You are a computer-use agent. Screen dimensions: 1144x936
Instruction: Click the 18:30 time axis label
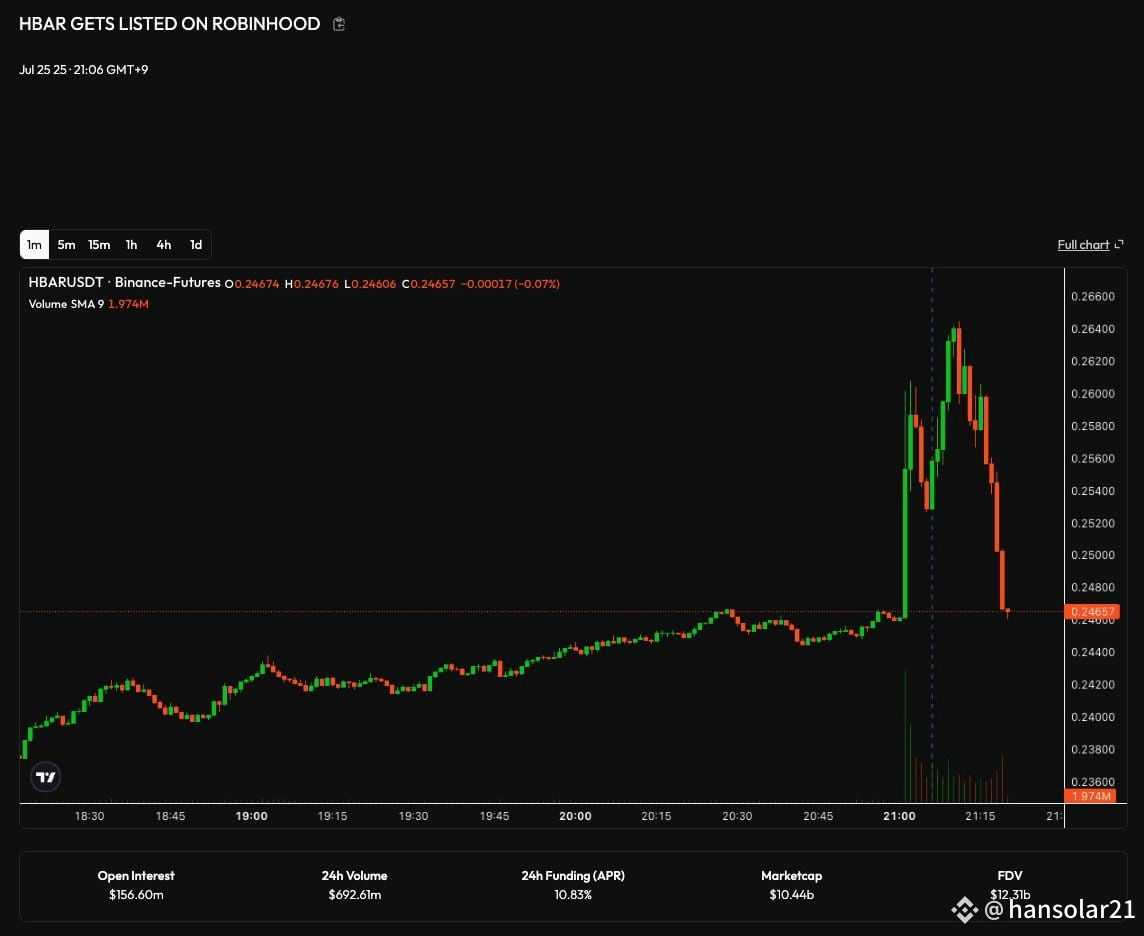[89, 816]
